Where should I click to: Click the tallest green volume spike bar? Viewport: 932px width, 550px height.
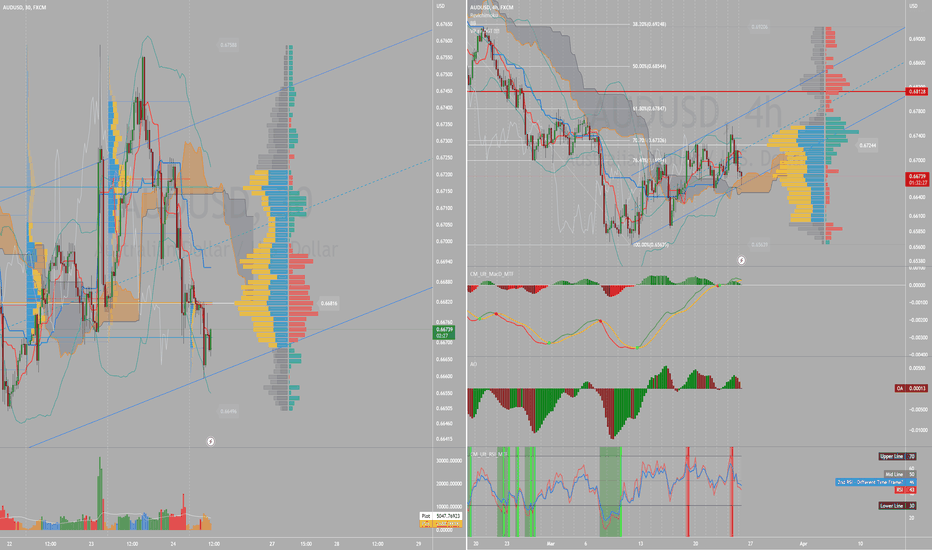coord(100,493)
